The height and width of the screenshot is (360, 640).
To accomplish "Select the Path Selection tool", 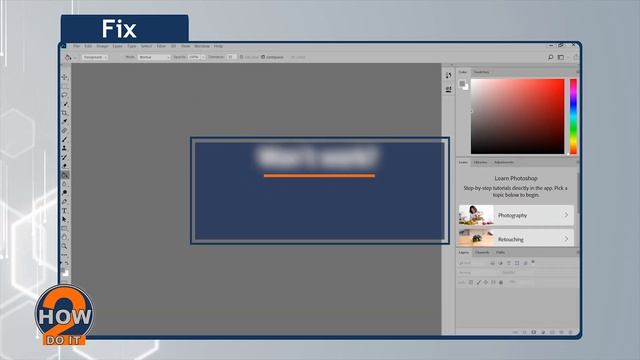I will tap(64, 220).
